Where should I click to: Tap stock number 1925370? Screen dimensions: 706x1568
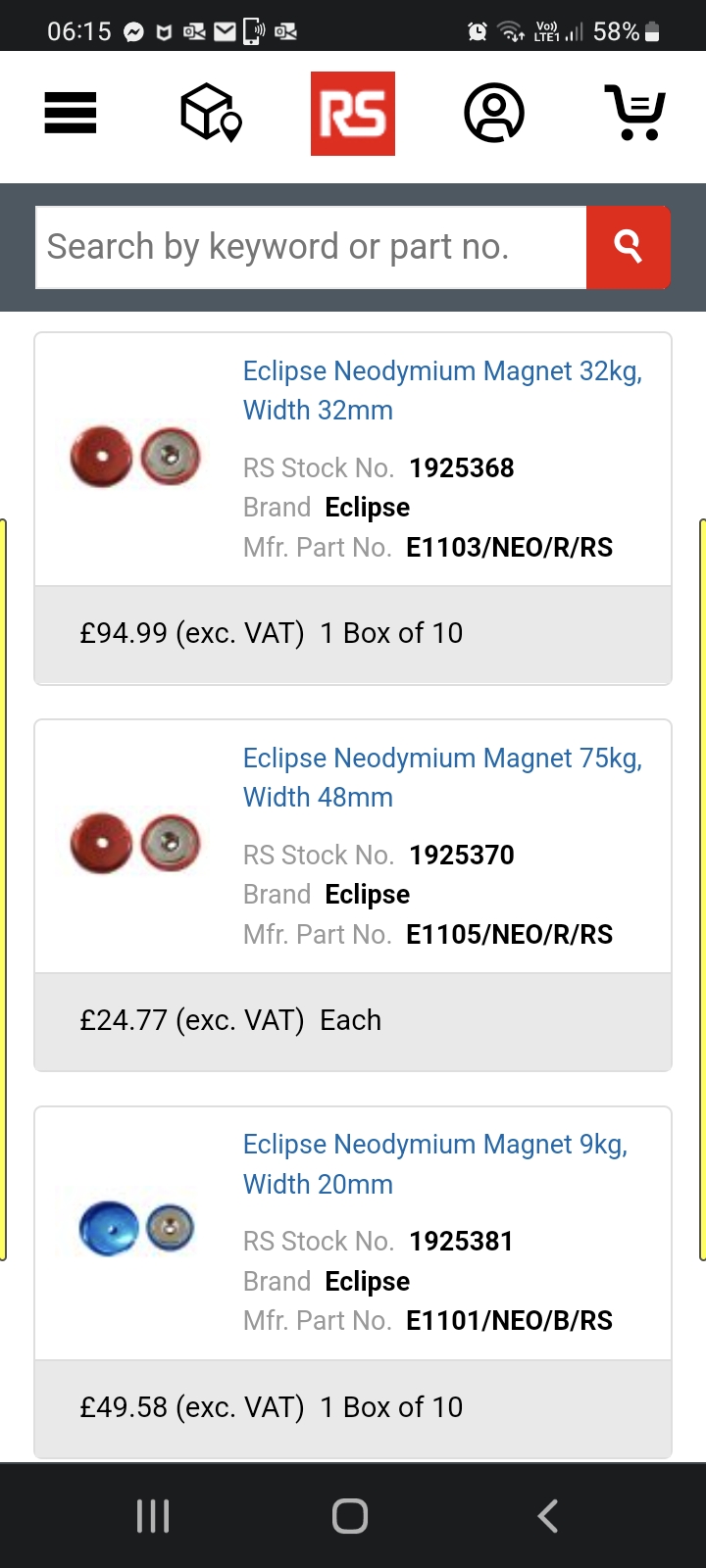tap(461, 855)
